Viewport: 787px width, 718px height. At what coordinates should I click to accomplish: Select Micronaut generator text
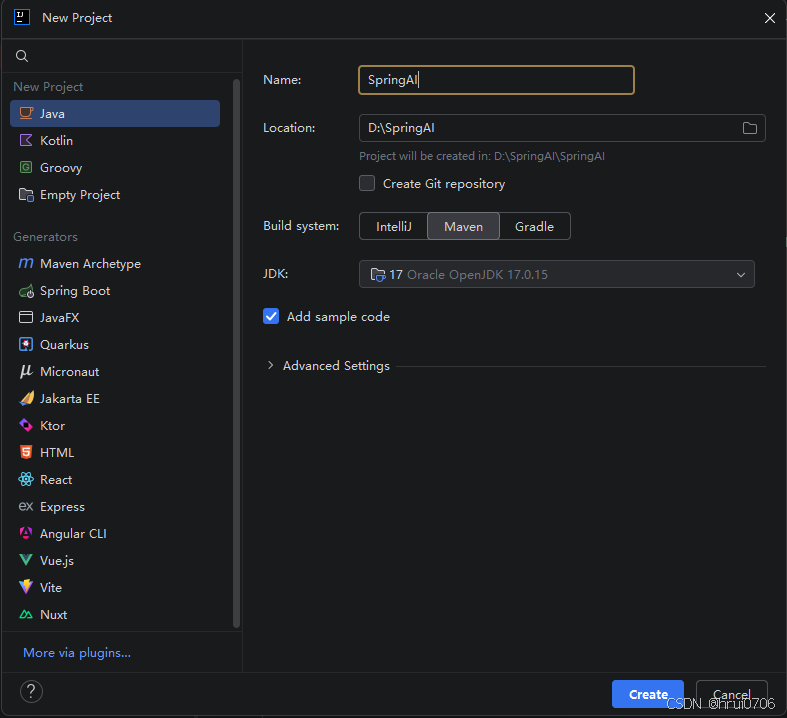[69, 372]
